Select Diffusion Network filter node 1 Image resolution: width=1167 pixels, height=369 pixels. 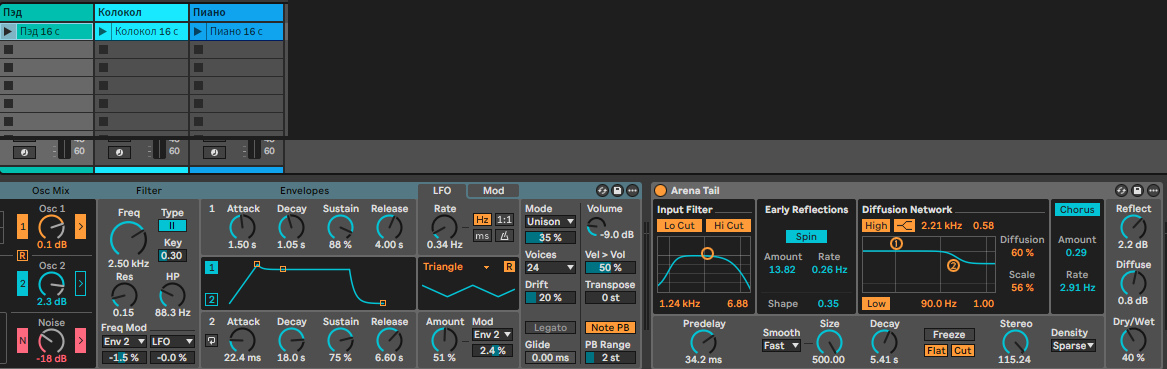[x=896, y=243]
